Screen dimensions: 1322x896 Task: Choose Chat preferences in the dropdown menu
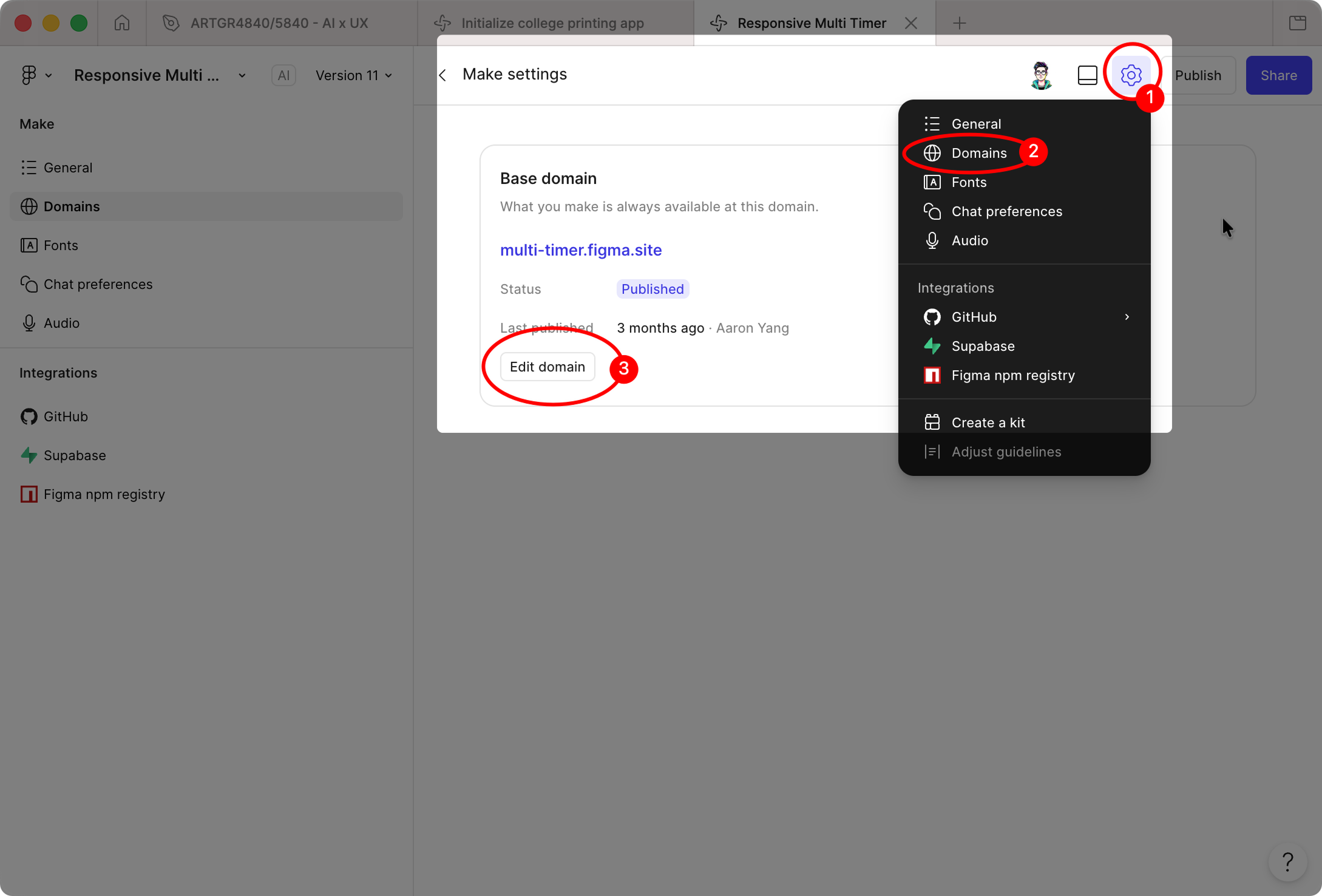tap(1025, 211)
